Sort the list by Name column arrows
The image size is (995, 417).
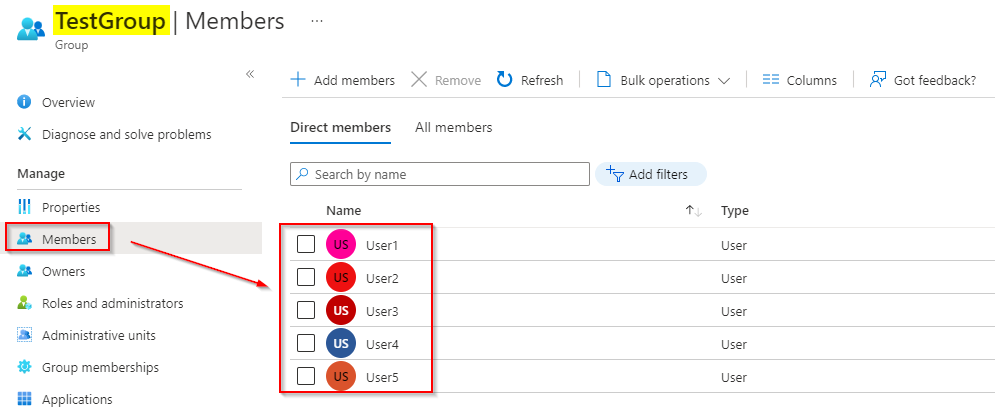point(693,211)
